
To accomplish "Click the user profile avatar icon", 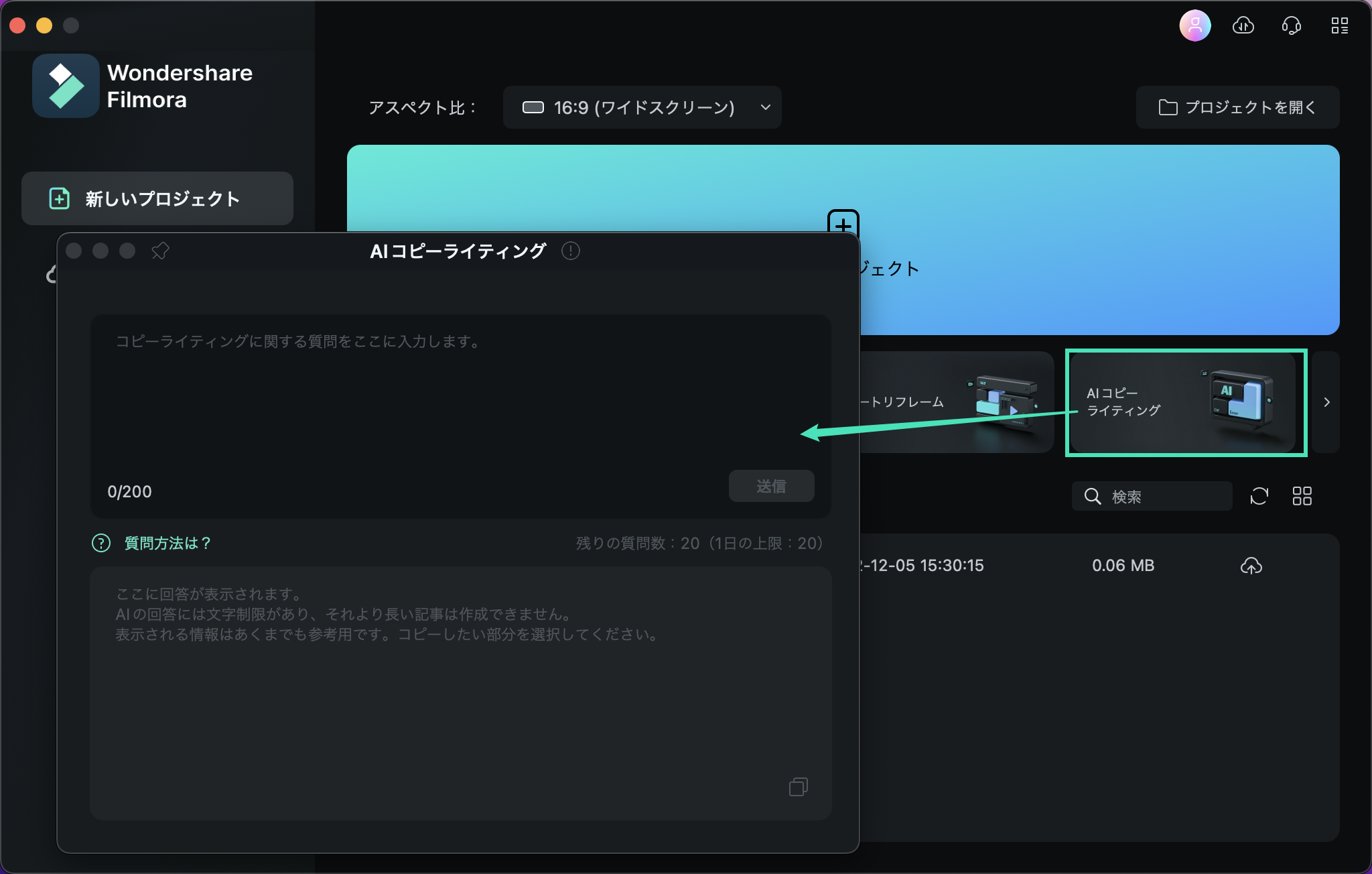I will 1194,26.
